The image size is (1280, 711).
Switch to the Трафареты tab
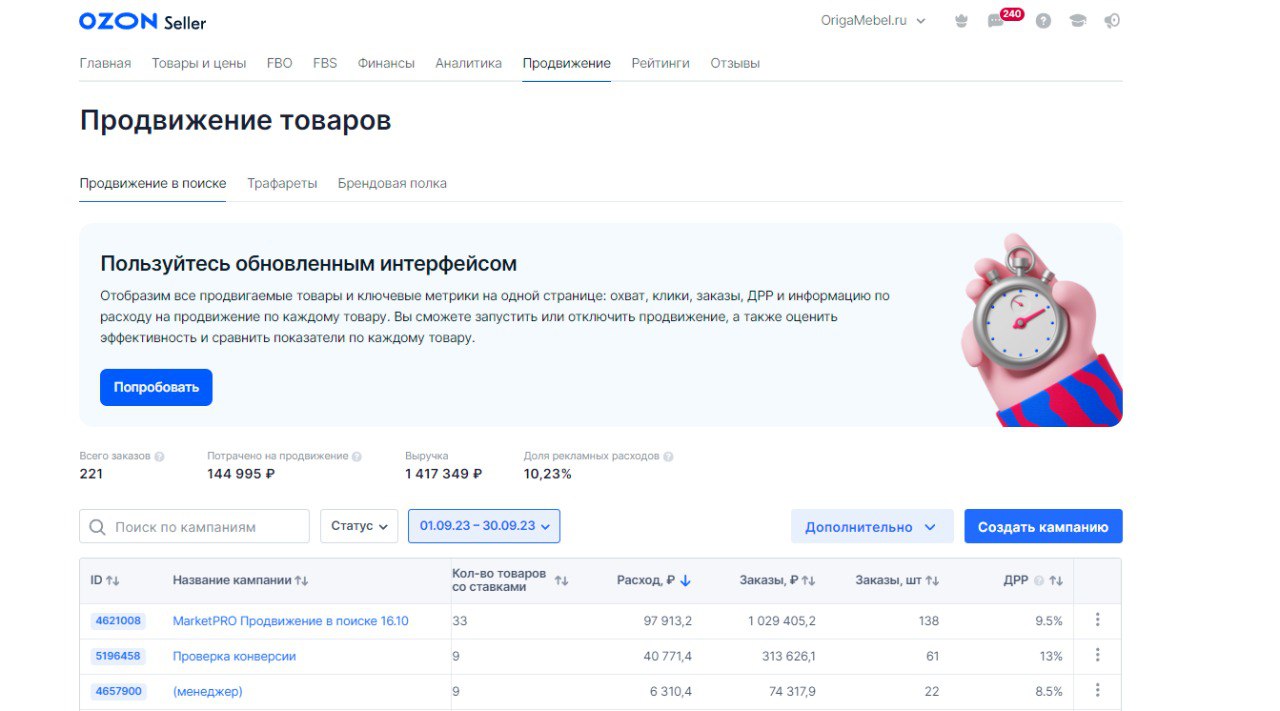coord(282,184)
